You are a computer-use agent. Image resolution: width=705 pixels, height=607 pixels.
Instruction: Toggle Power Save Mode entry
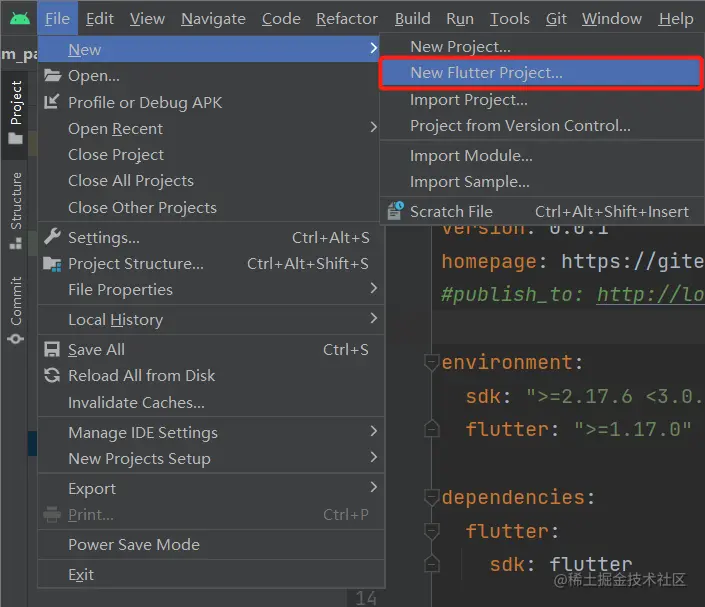211,545
